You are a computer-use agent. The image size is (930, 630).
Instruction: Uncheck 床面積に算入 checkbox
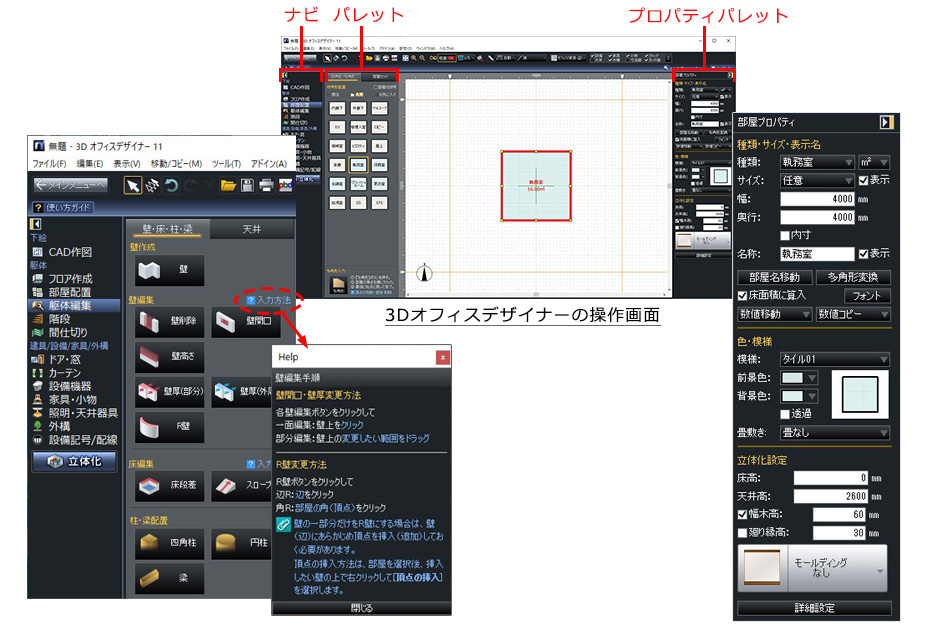(x=743, y=295)
